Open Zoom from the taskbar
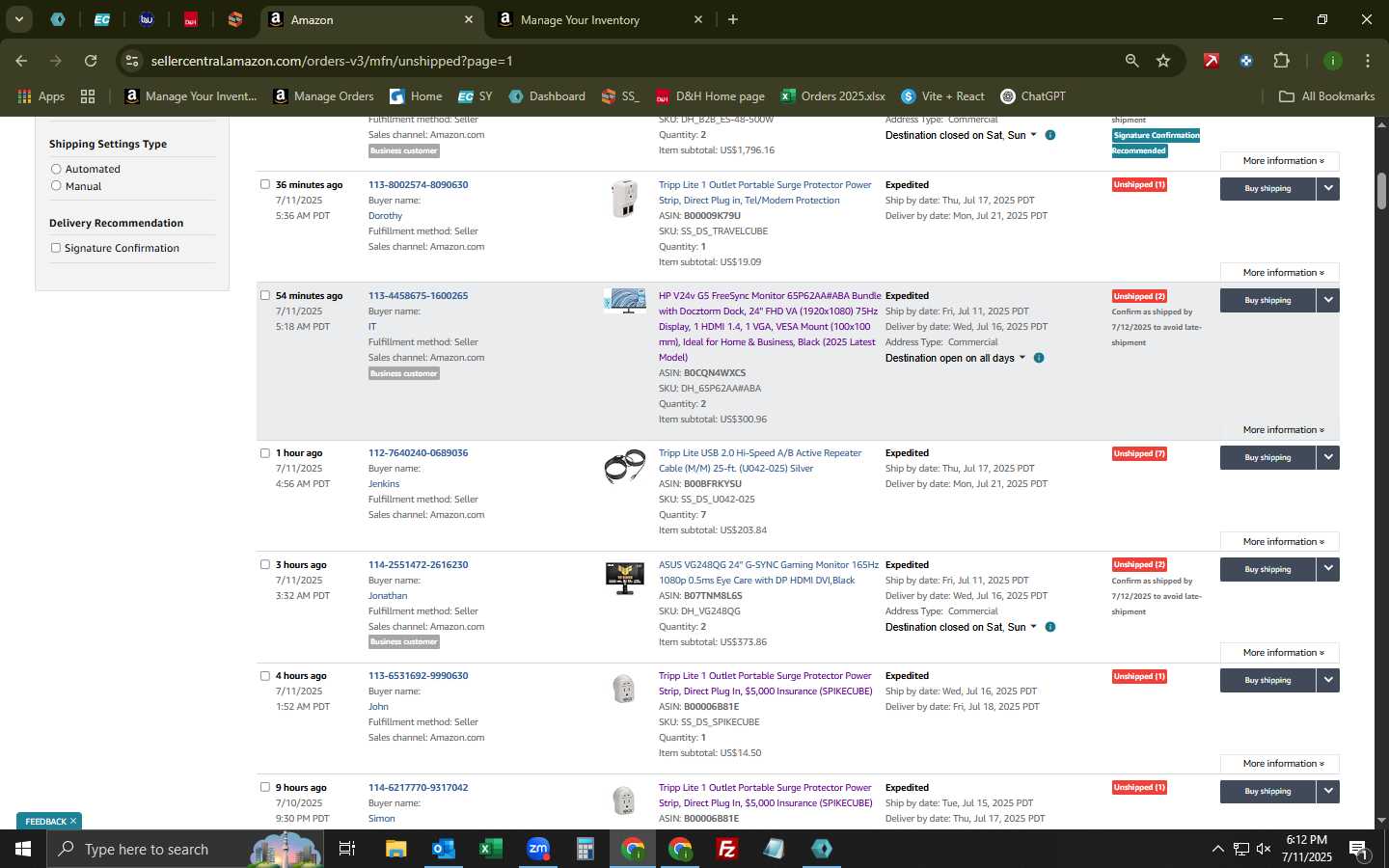The height and width of the screenshot is (868, 1389). pyautogui.click(x=537, y=849)
